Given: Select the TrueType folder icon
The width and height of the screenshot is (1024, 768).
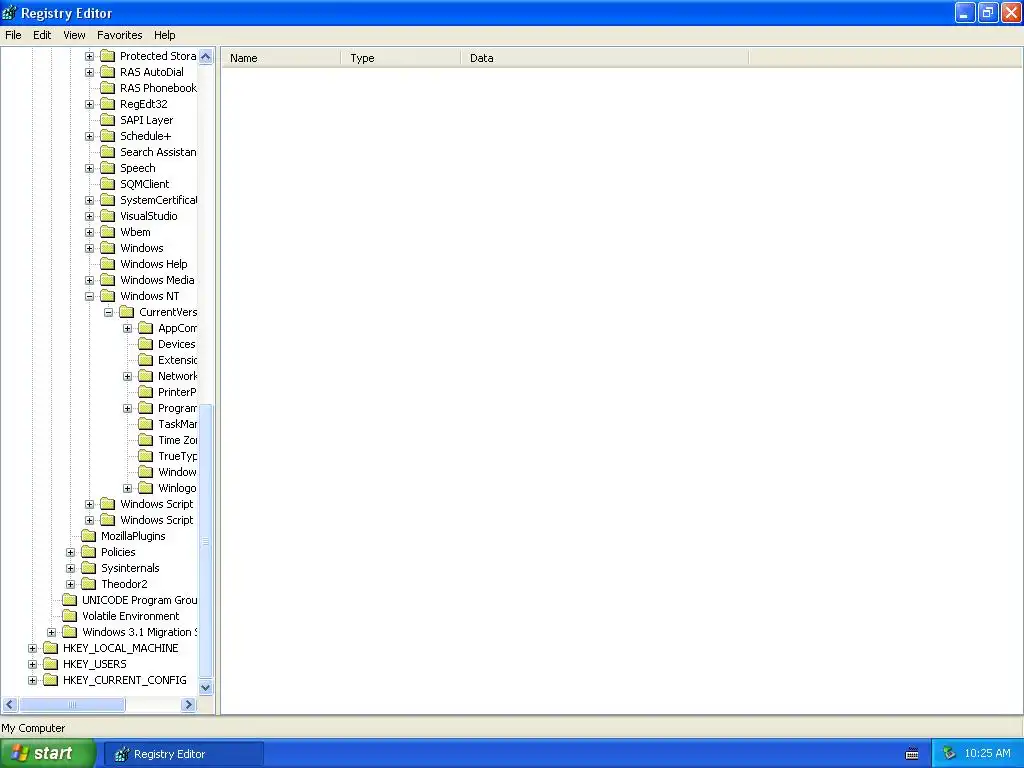Looking at the screenshot, I should click(146, 456).
